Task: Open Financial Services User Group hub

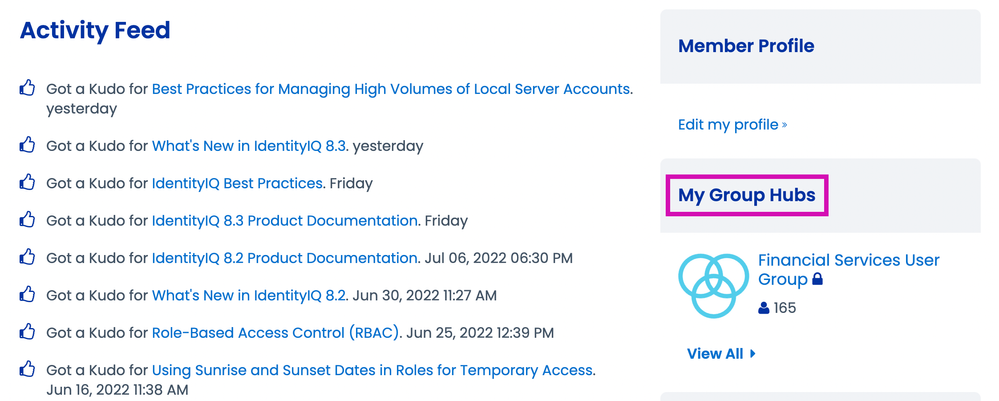Action: tap(848, 261)
